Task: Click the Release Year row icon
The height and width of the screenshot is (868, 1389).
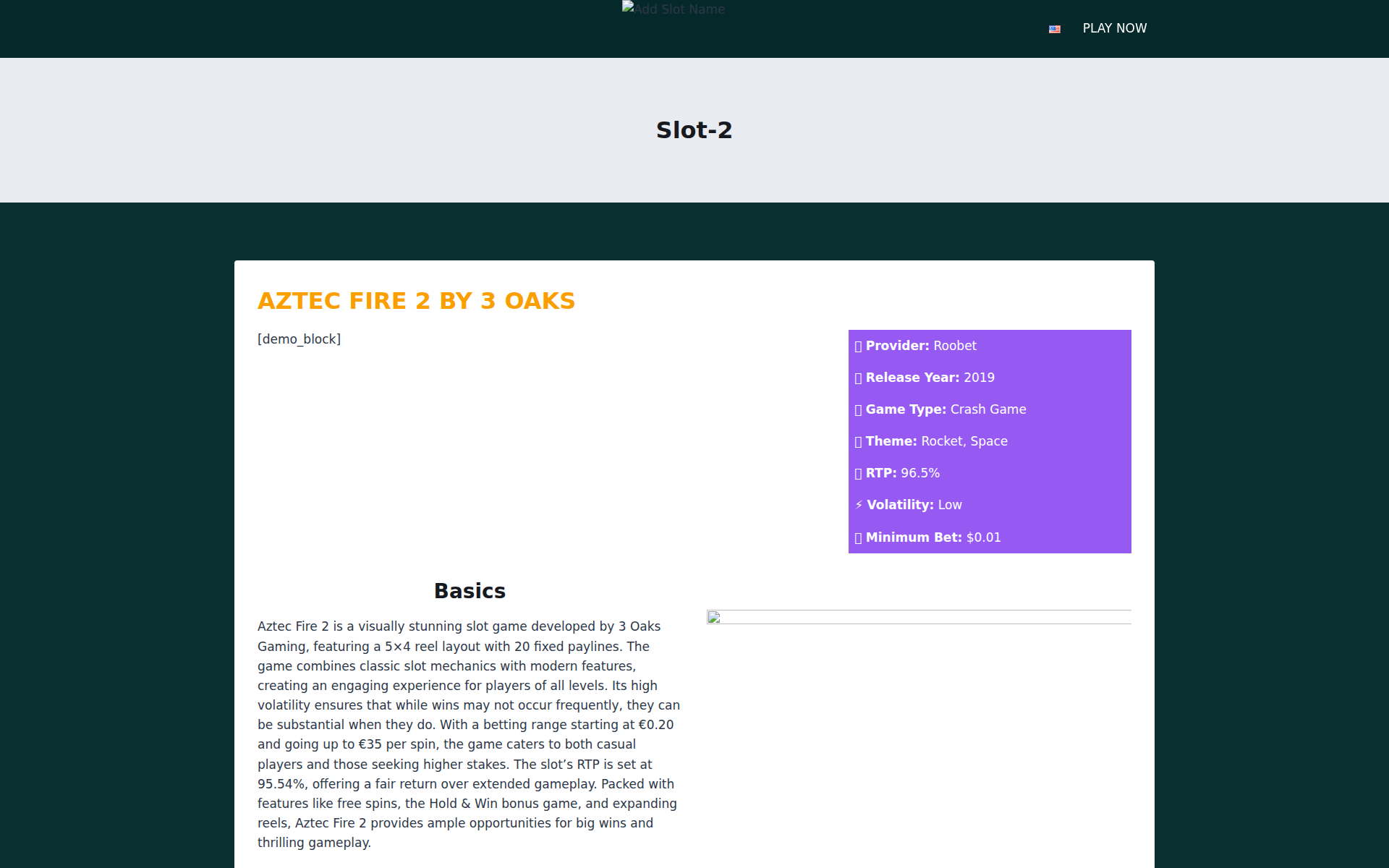Action: tap(858, 378)
